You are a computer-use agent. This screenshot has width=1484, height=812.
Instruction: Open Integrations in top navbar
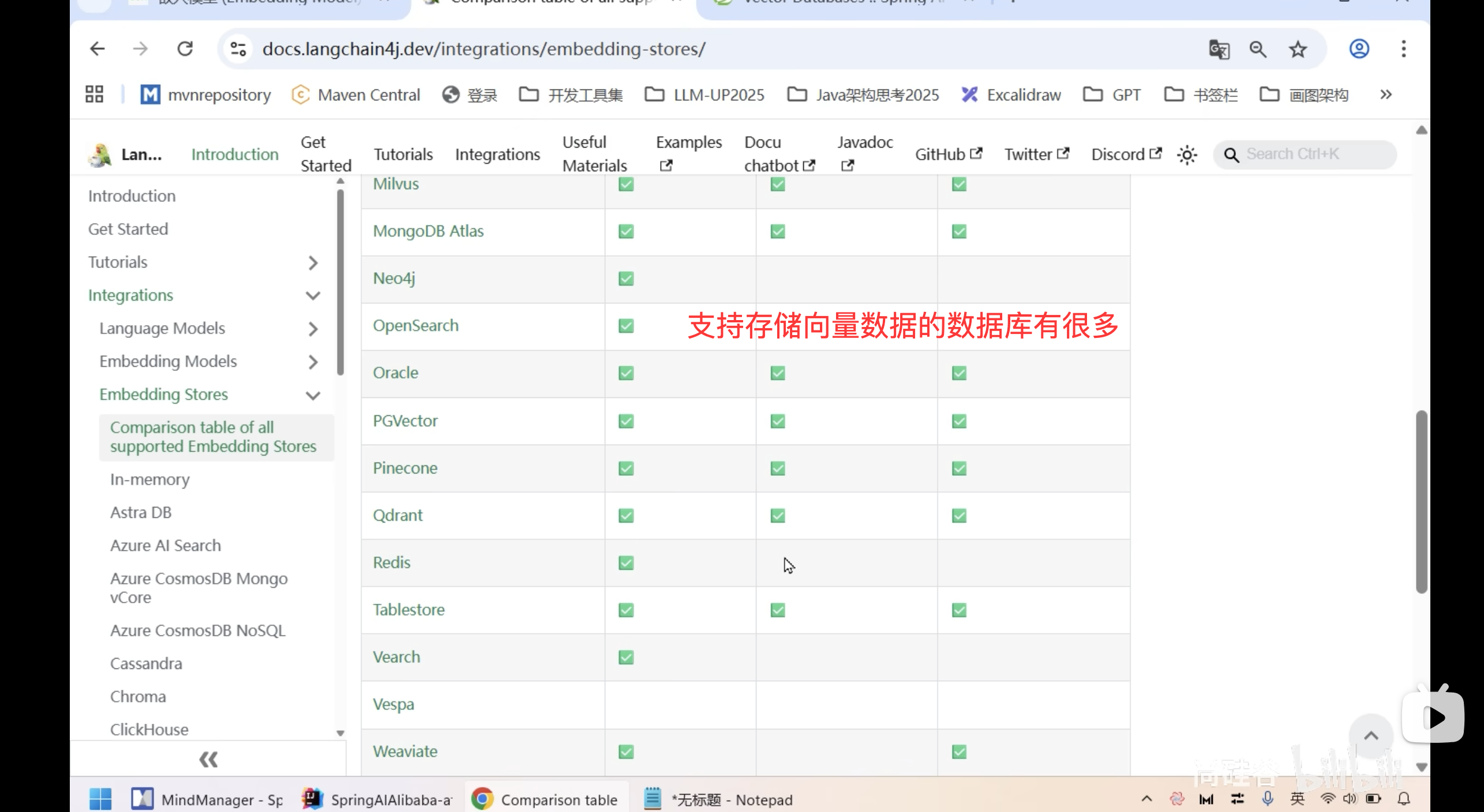(497, 154)
